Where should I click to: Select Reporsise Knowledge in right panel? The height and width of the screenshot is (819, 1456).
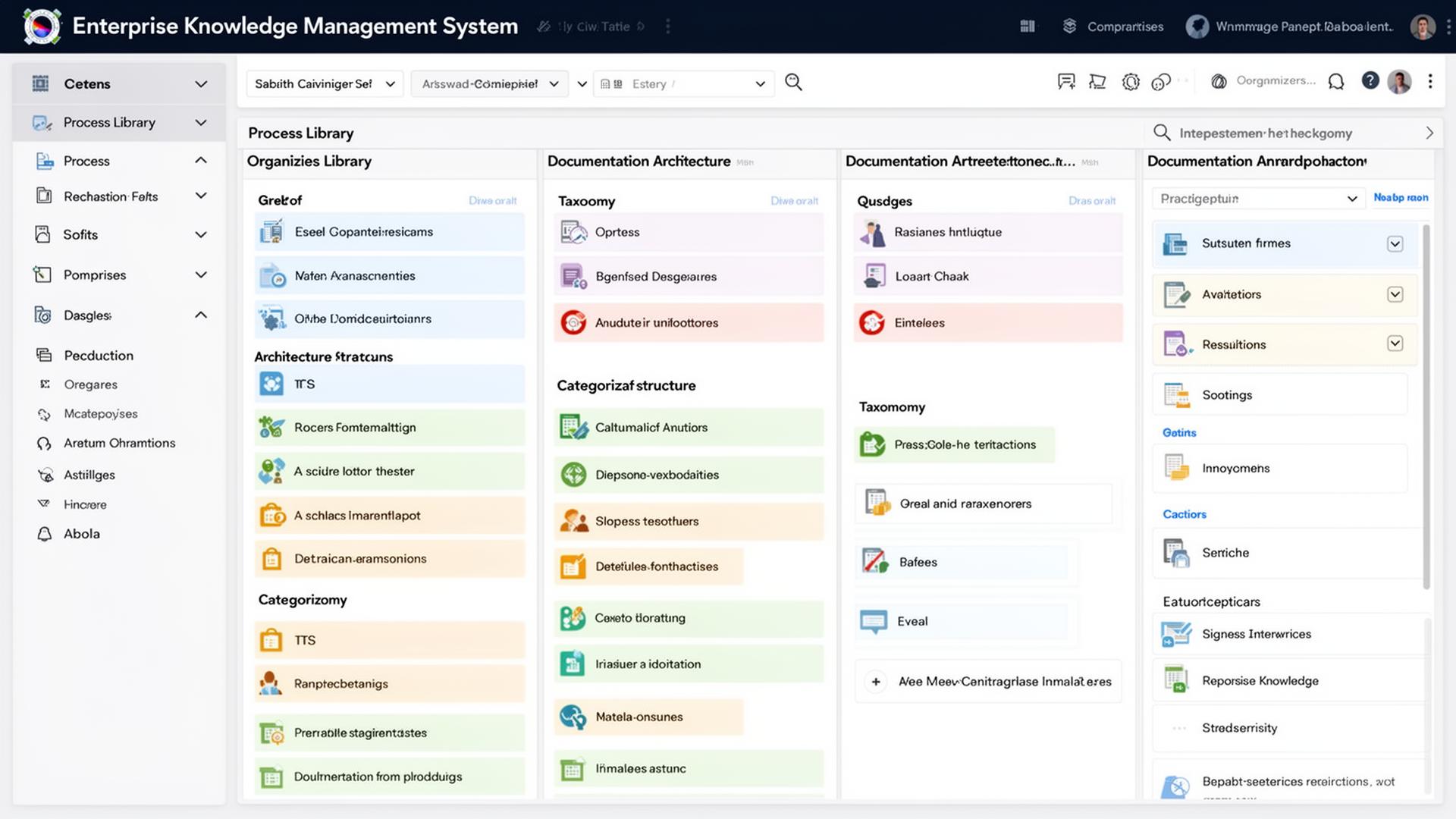(x=1289, y=680)
